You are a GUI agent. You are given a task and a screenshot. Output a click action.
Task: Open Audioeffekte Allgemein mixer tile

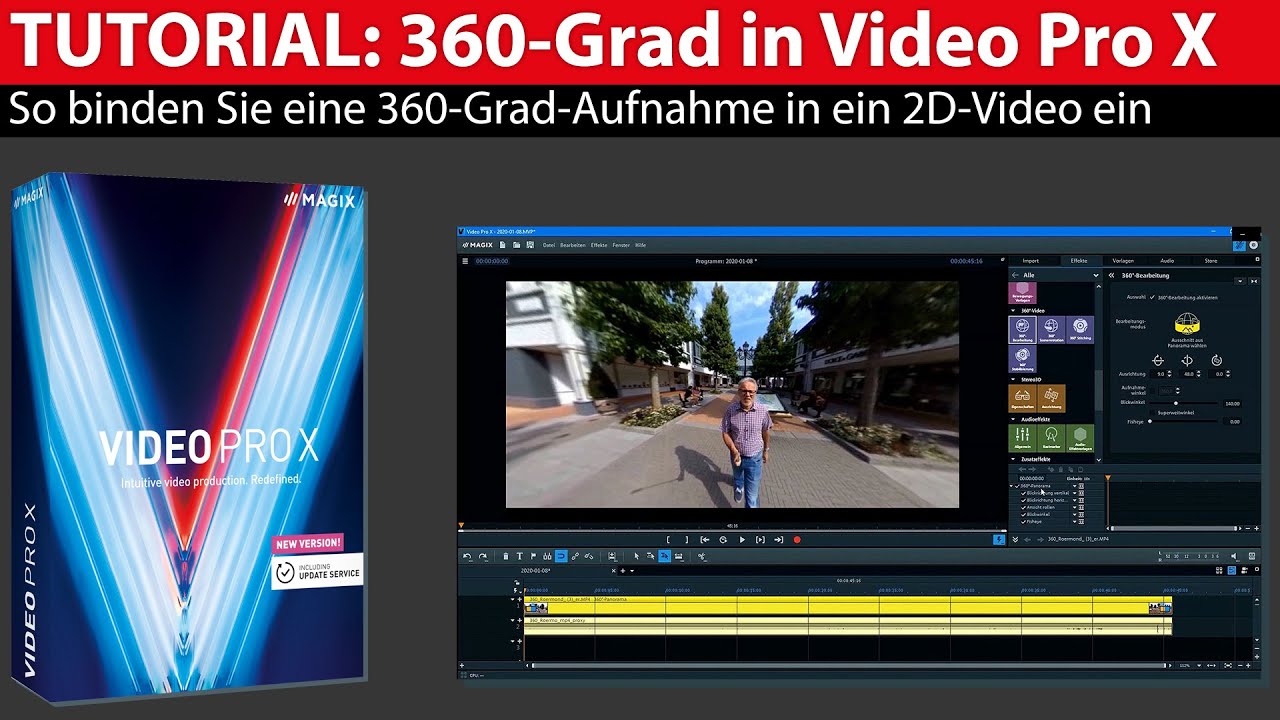pos(1023,438)
